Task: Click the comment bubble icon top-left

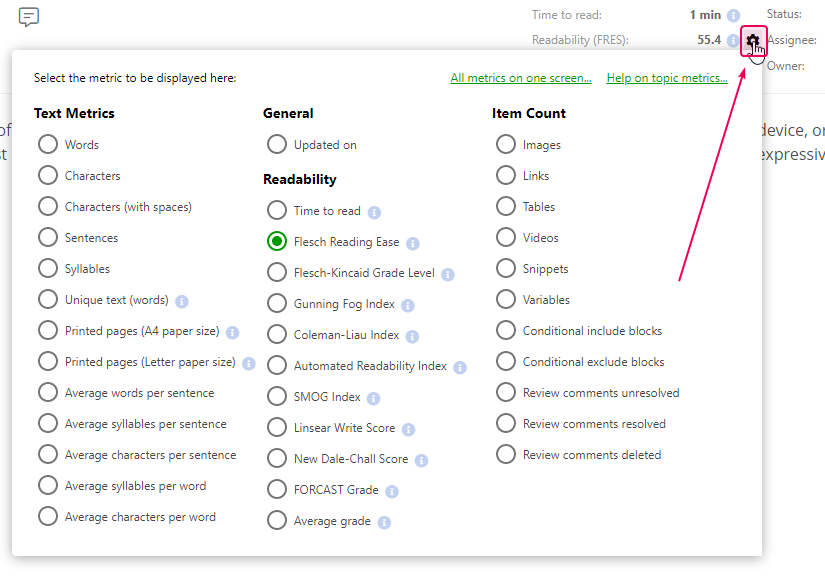Action: [28, 17]
